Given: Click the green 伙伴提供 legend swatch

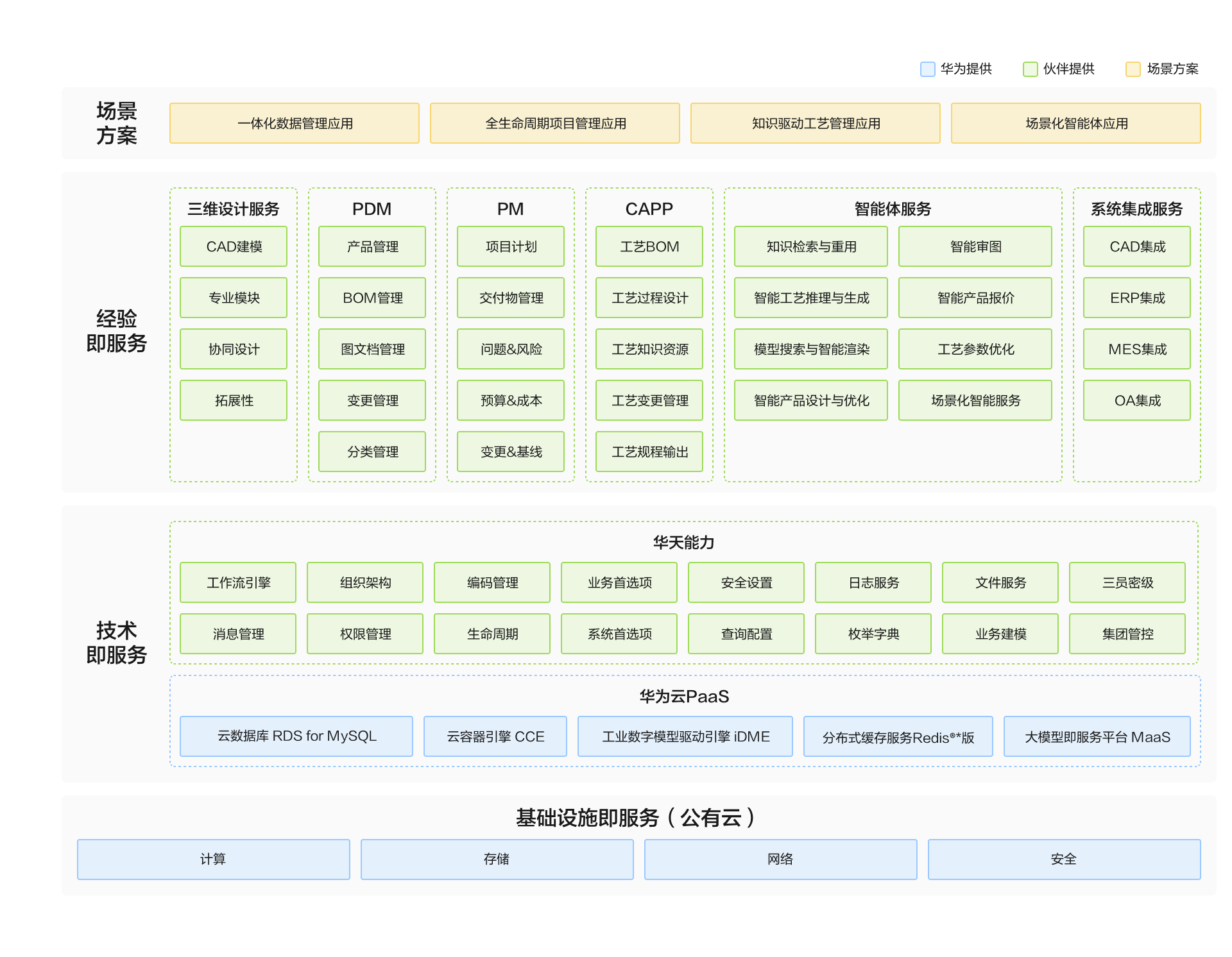Looking at the screenshot, I should click(x=1030, y=69).
